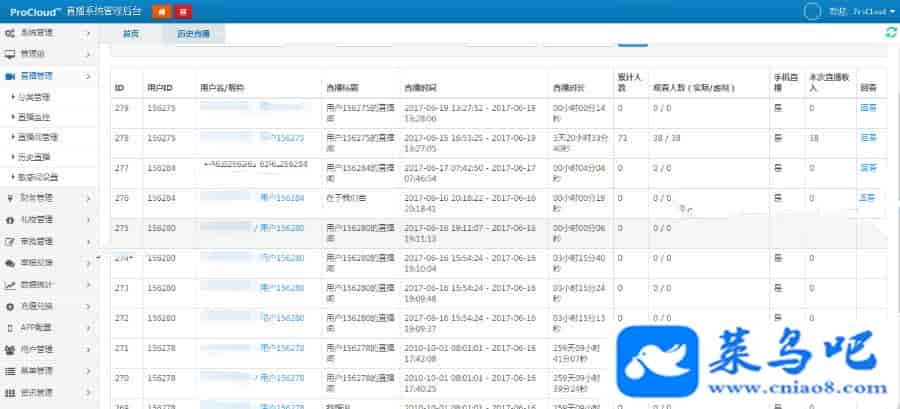900x409 pixels.
Task: Click the 财务管理 yen icon in sidebar
Action: pyautogui.click(x=10, y=198)
